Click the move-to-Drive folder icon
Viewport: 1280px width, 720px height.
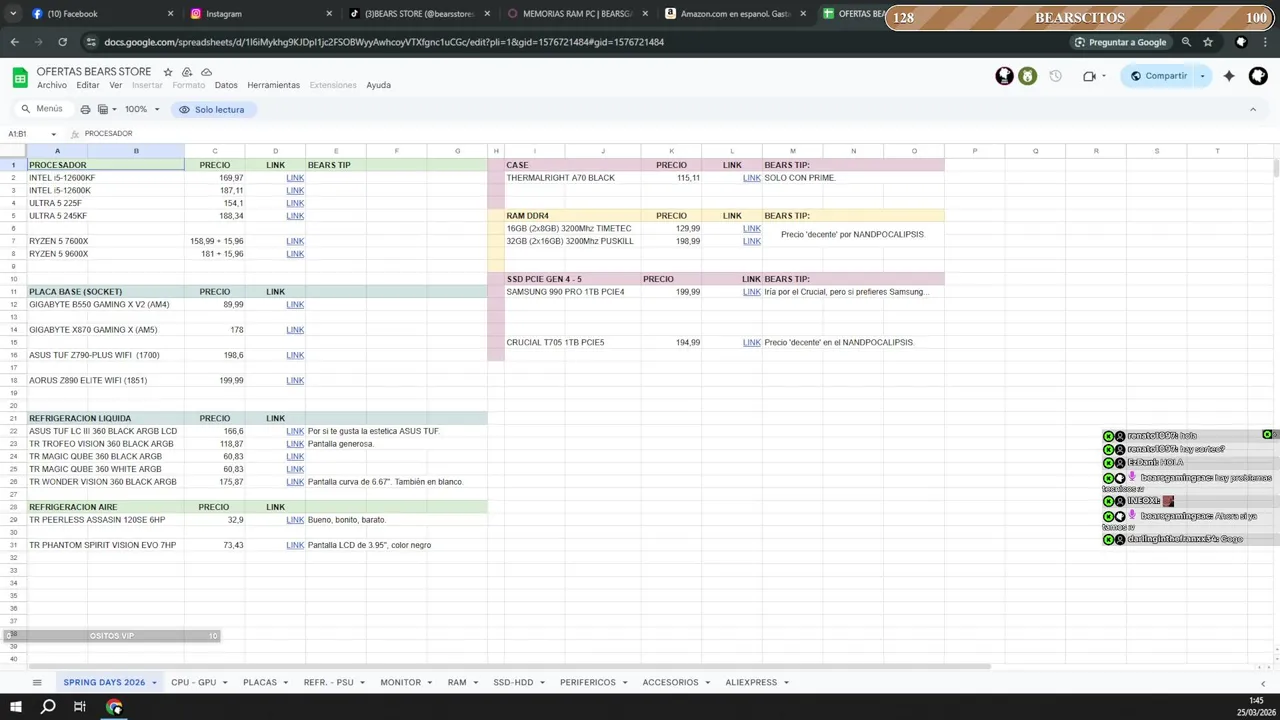pos(187,72)
